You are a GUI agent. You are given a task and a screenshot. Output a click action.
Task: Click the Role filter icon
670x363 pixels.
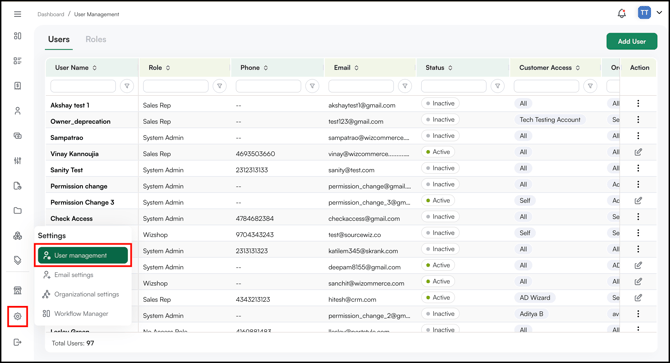[x=220, y=86]
